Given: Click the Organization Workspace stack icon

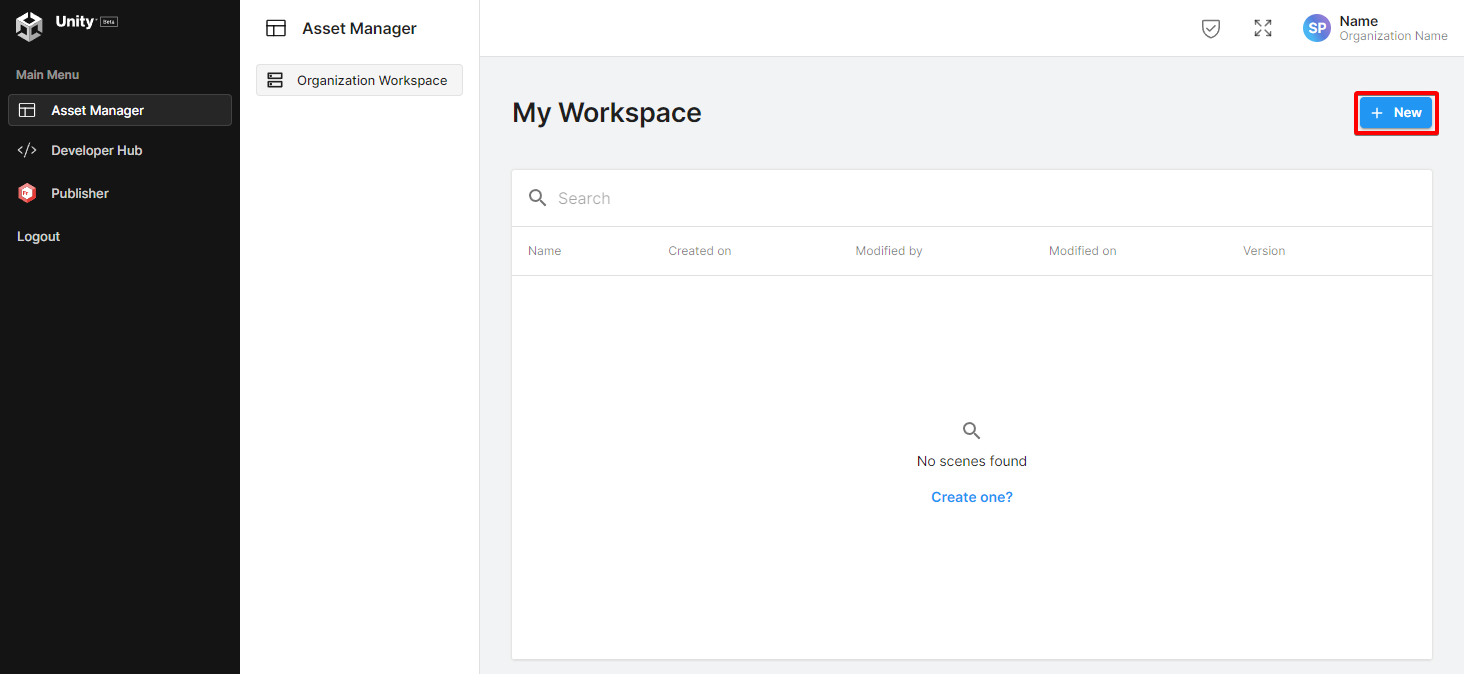Looking at the screenshot, I should point(274,80).
